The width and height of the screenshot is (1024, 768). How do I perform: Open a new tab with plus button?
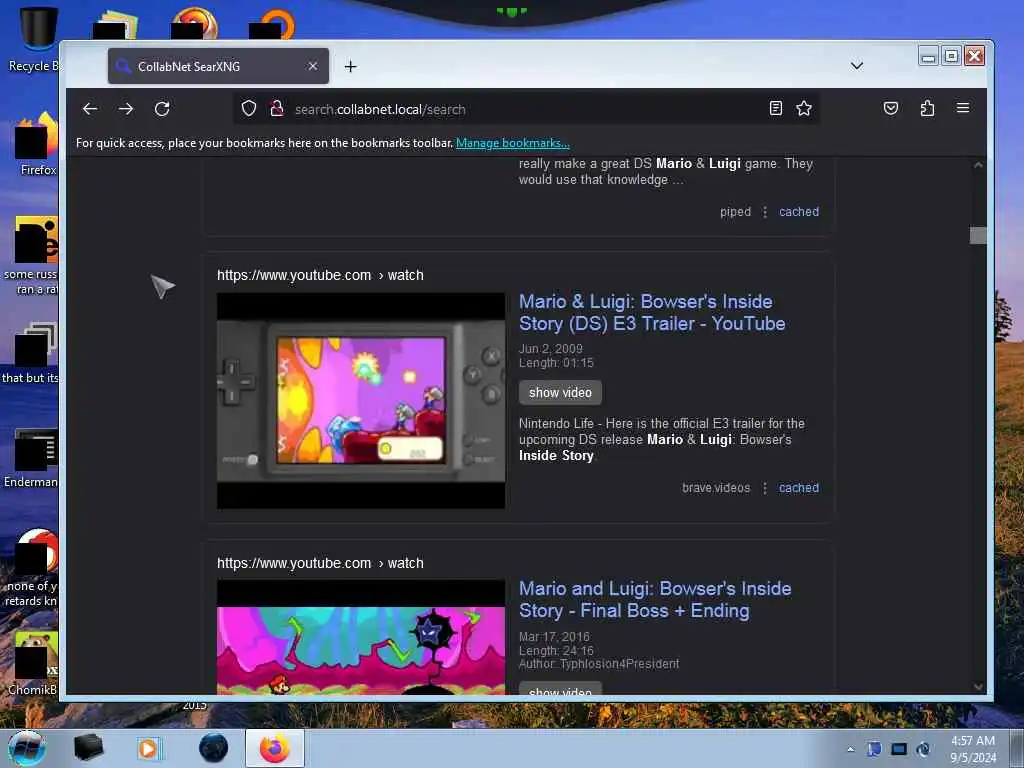(x=351, y=67)
